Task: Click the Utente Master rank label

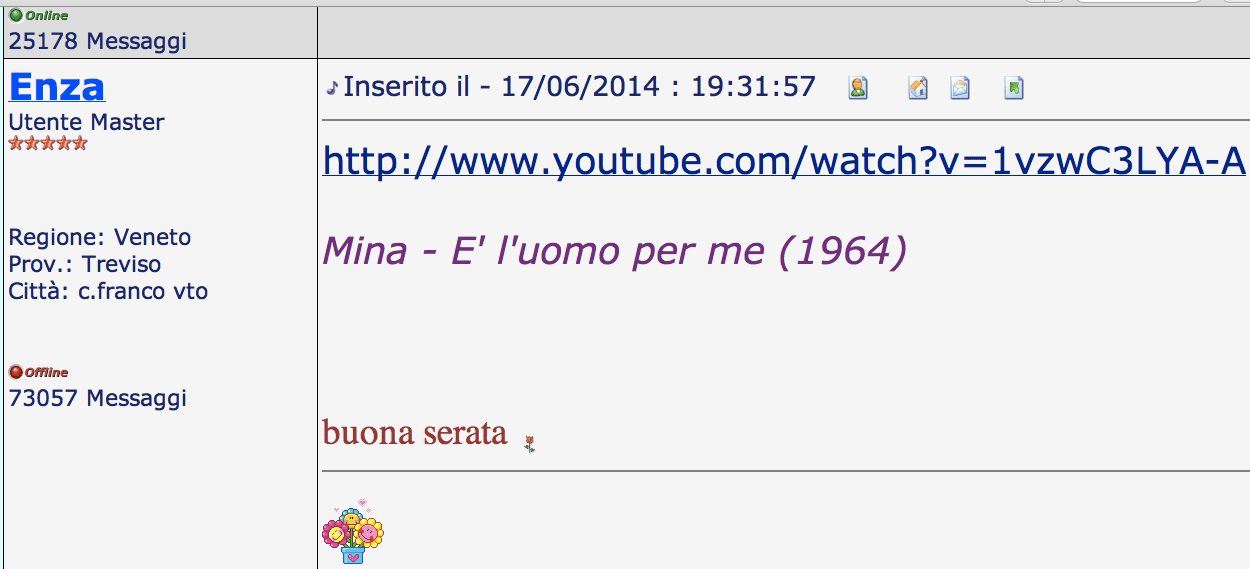Action: point(87,122)
